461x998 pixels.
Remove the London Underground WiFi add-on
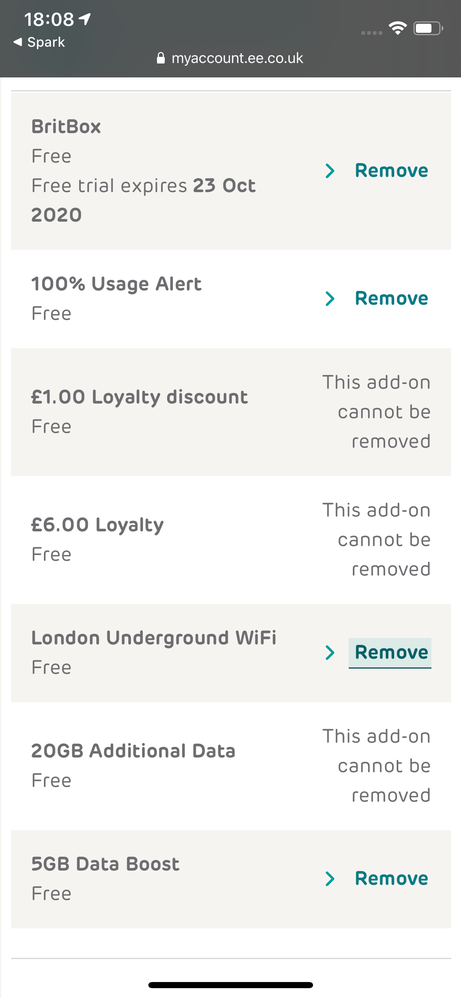390,652
